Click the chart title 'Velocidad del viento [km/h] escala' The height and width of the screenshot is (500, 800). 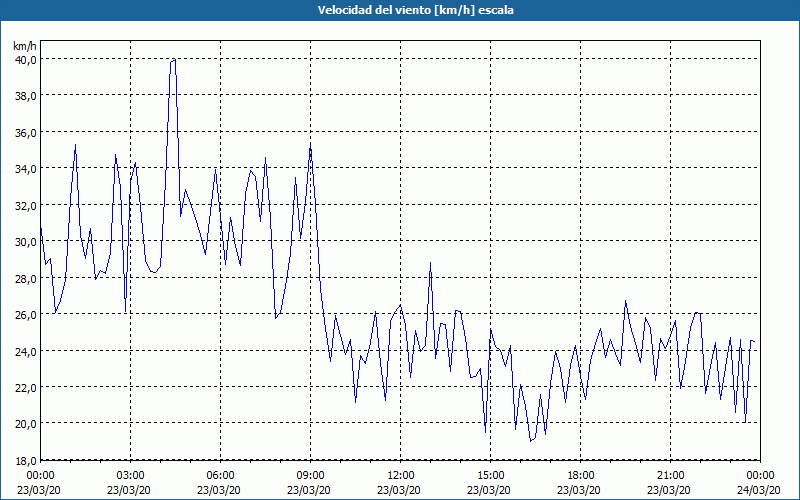[415, 10]
